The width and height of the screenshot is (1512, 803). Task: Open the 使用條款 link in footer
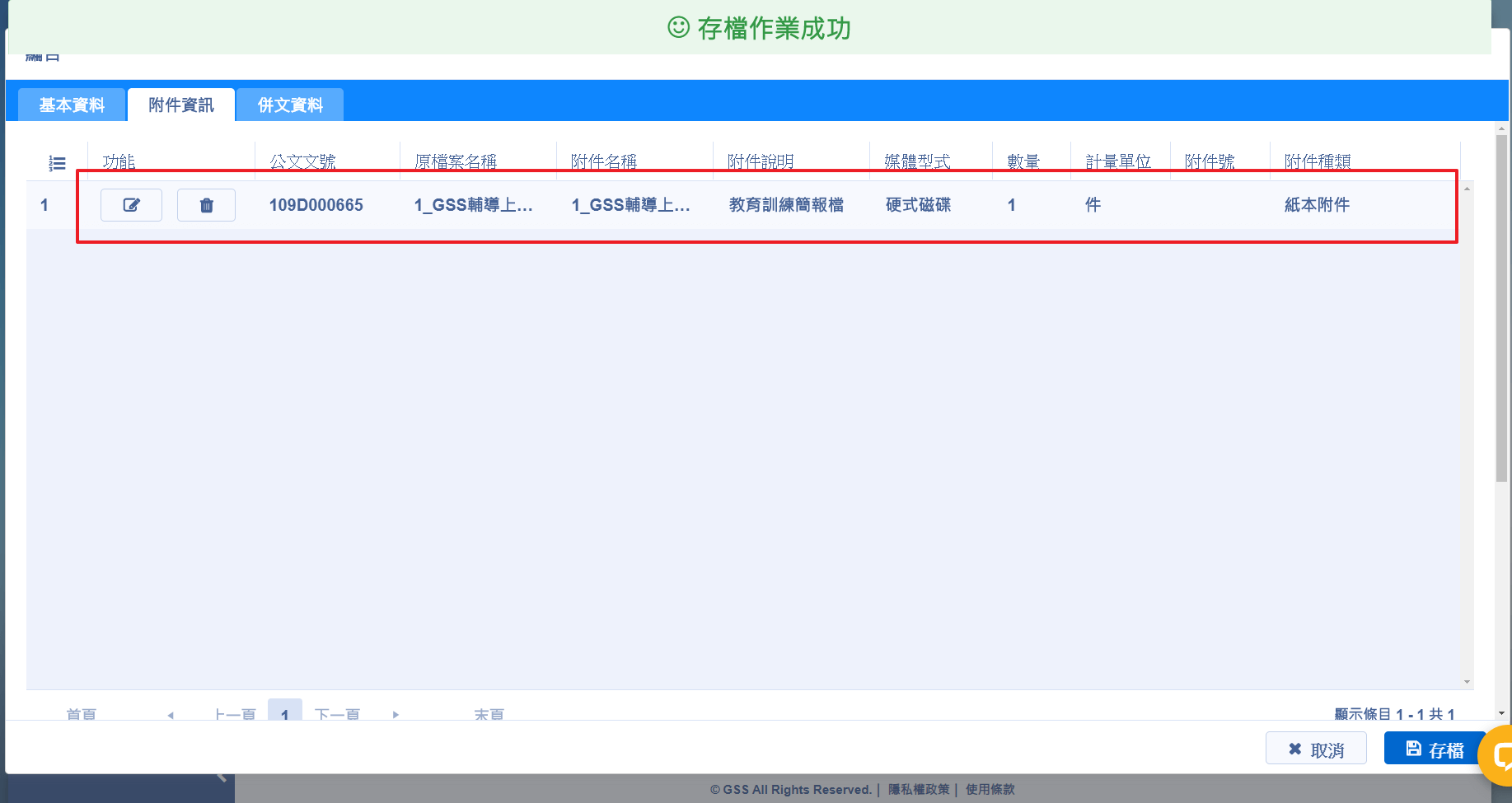(990, 789)
